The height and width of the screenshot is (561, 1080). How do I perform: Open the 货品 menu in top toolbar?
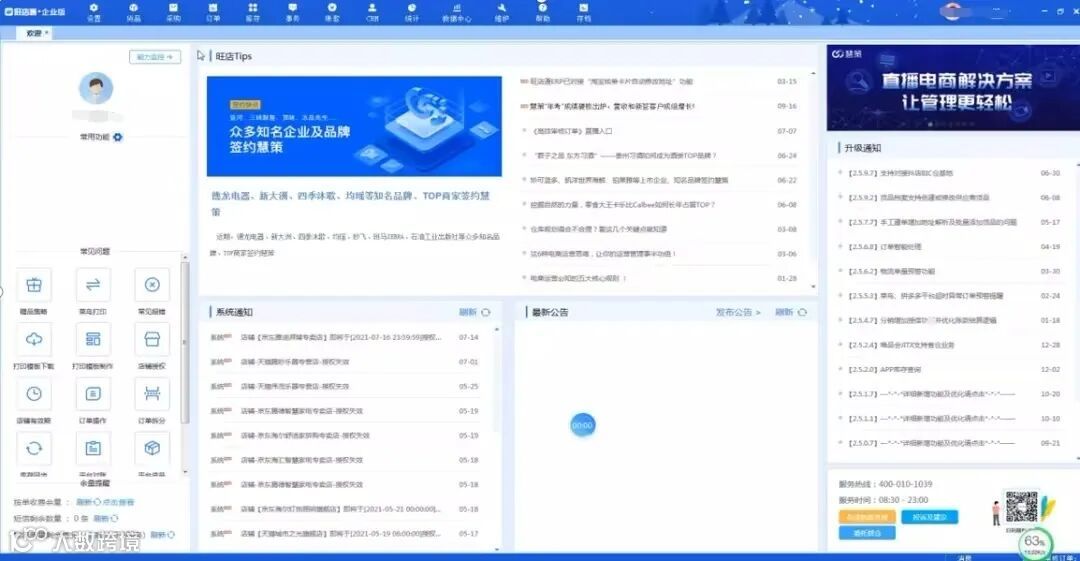click(x=134, y=12)
